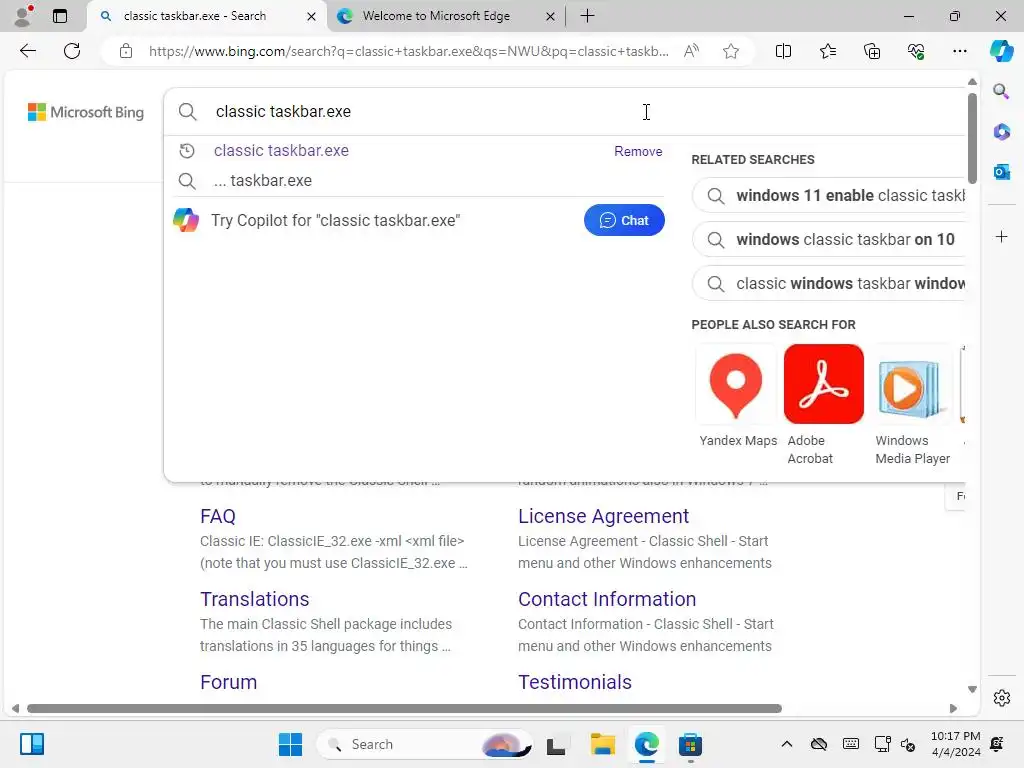
Task: Select history suggestion classic taskbar.exe
Action: pos(281,151)
